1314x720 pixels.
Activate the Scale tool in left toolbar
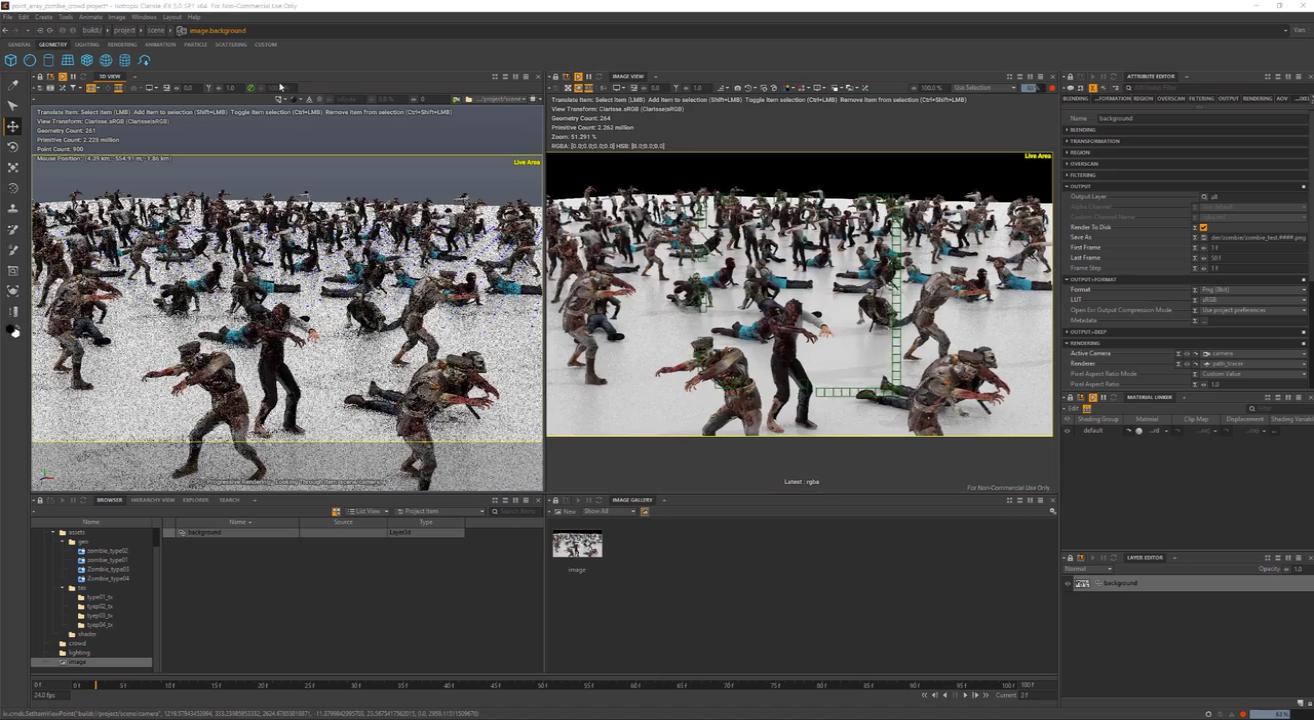(13, 167)
